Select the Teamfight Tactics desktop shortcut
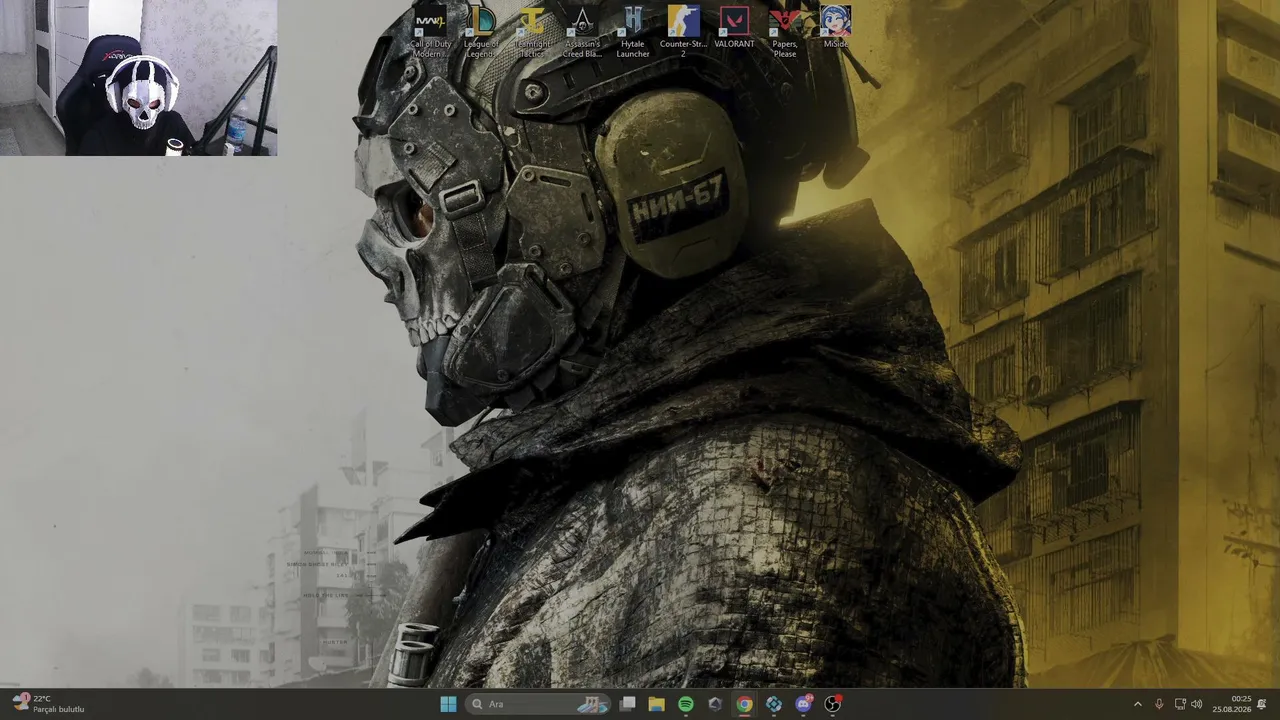1280x720 pixels. (532, 31)
